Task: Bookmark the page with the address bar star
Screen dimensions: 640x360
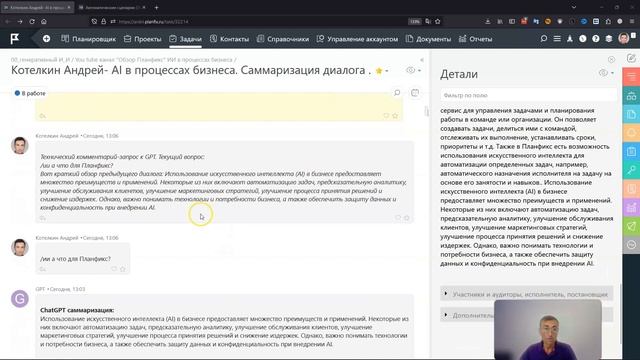Action: click(x=438, y=21)
